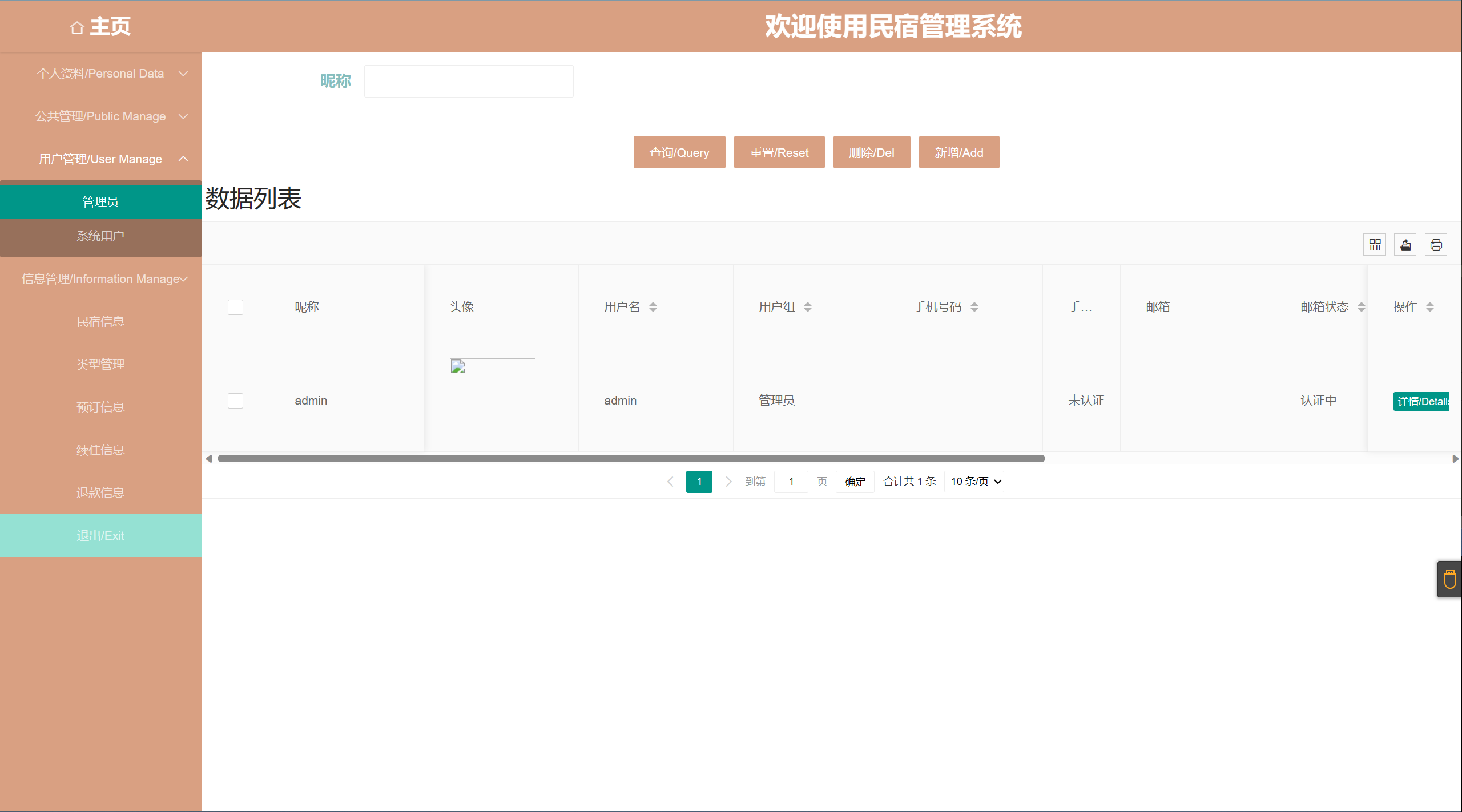Toggle the select-all header checkbox
Viewport: 1462px width, 812px height.
tap(235, 307)
